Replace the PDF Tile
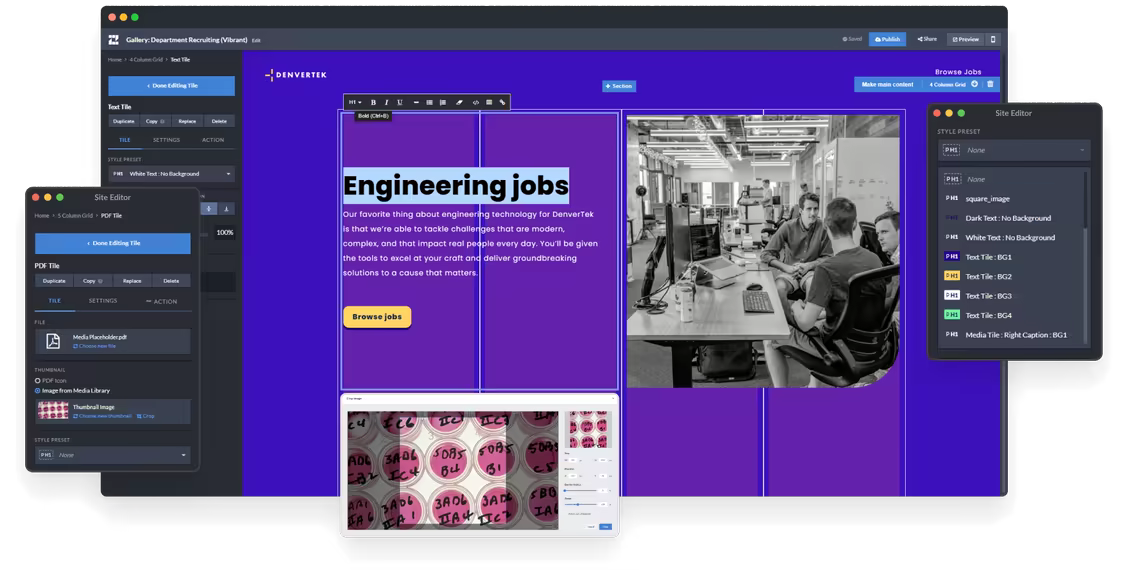This screenshot has width=1128, height=582. (132, 281)
